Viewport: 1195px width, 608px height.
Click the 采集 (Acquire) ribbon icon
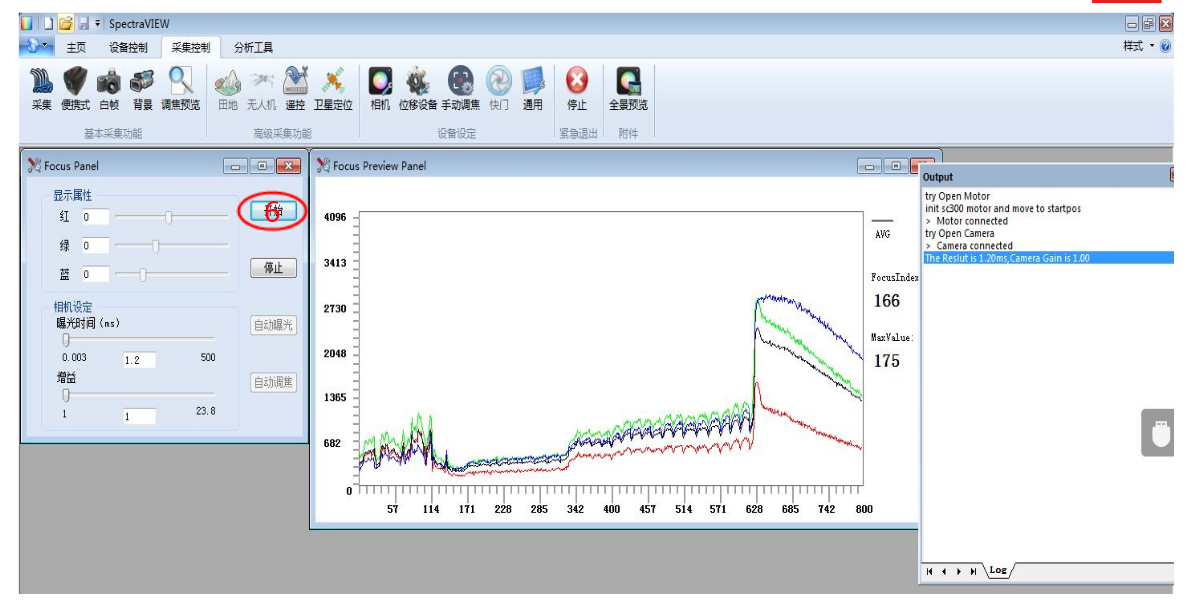click(41, 82)
